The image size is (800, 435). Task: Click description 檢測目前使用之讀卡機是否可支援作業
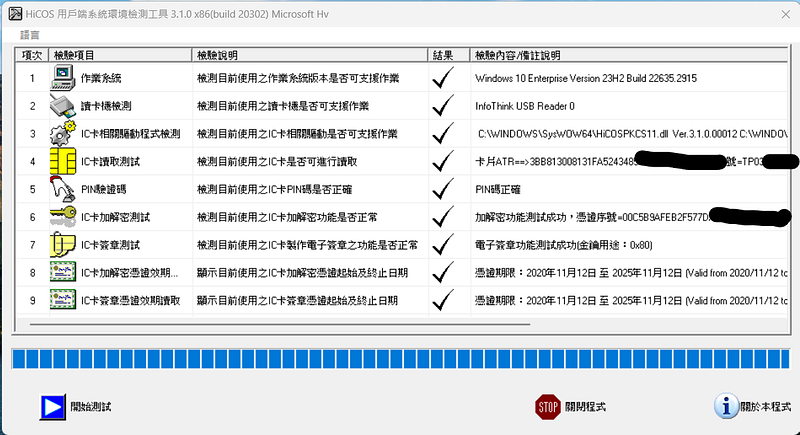tap(283, 106)
